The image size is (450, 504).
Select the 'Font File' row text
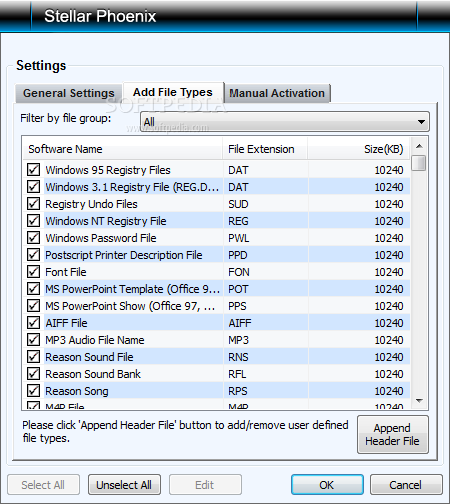pyautogui.click(x=66, y=272)
